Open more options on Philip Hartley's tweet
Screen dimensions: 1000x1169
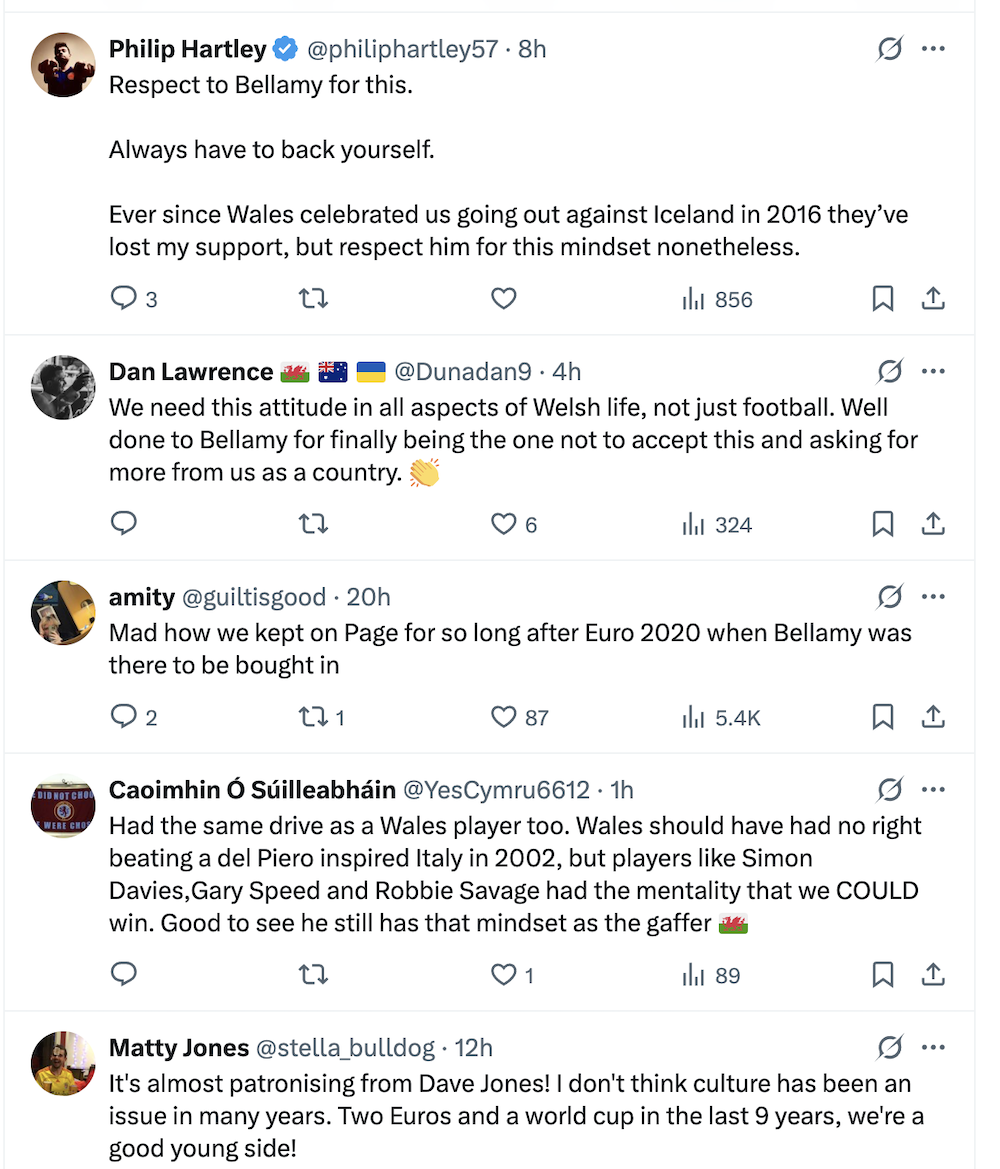(933, 48)
